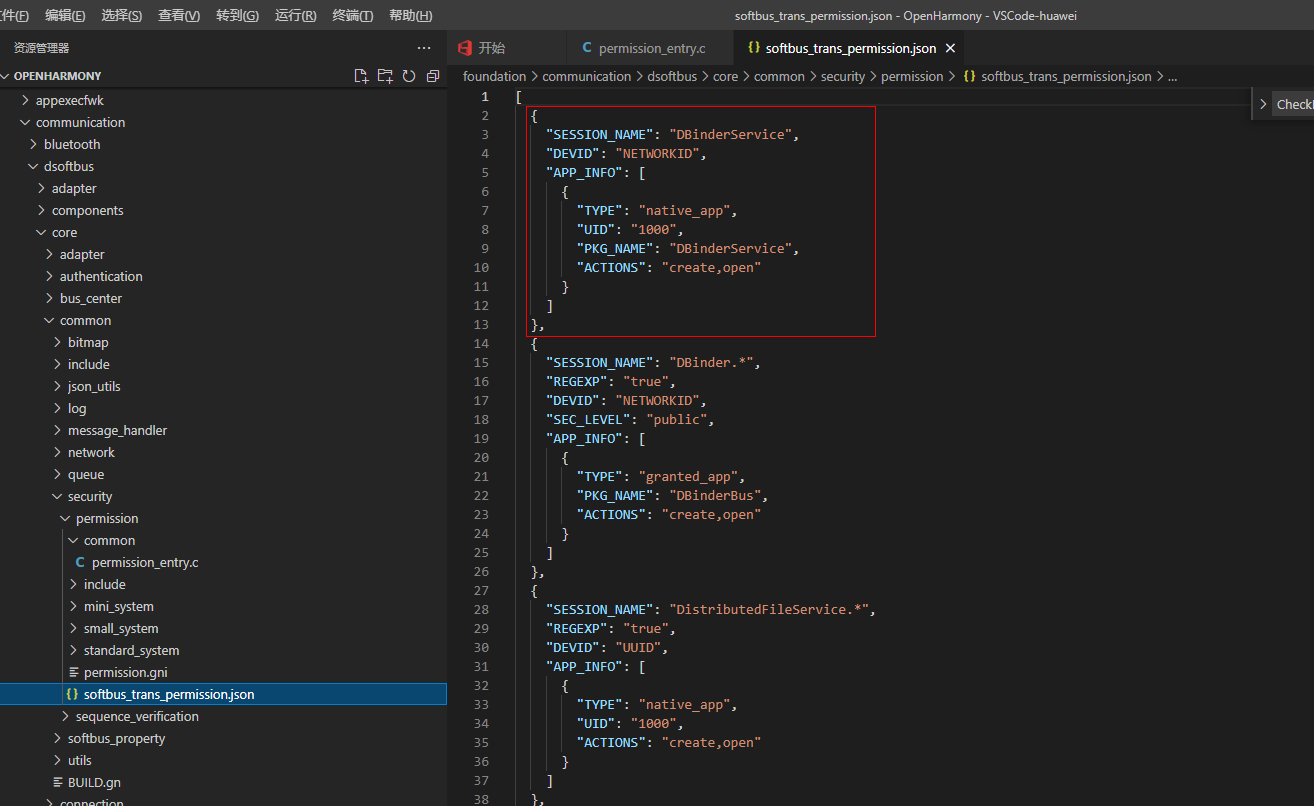Open the 终端 (Terminal) menu
Viewport: 1314px width, 806px height.
(353, 16)
